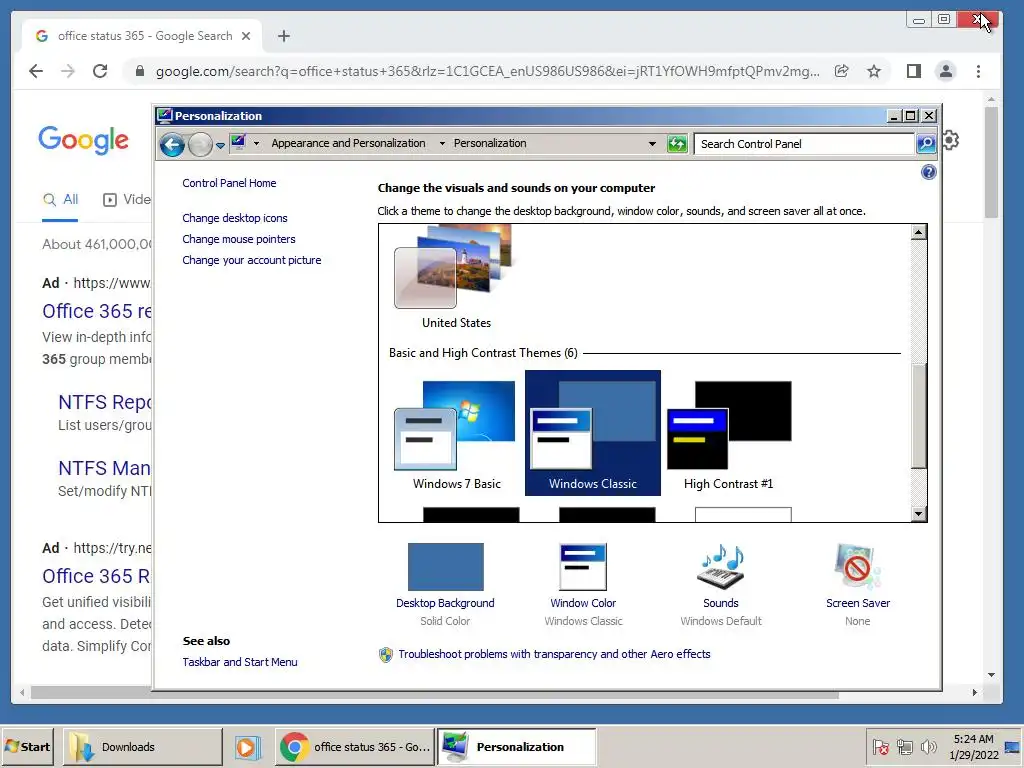Focus the Search Control Panel field
Image resolution: width=1024 pixels, height=768 pixels.
pyautogui.click(x=804, y=144)
